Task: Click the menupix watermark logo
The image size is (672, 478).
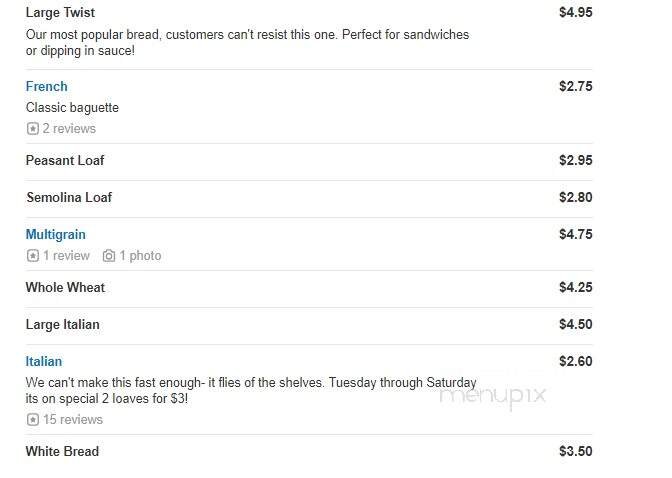Action: pos(493,395)
